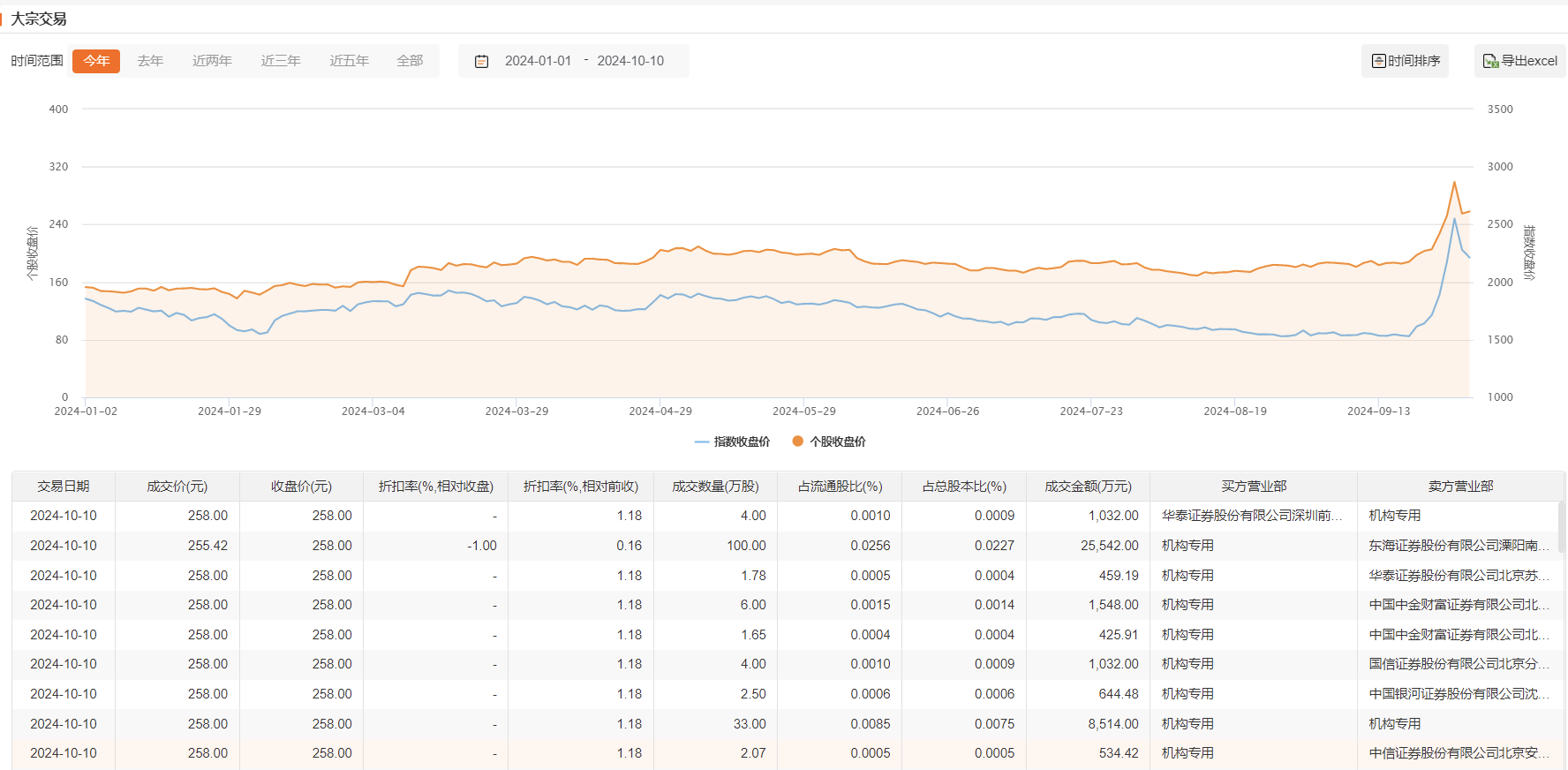This screenshot has width=1568, height=770.
Task: Select the 今年 time range tab
Action: point(96,61)
